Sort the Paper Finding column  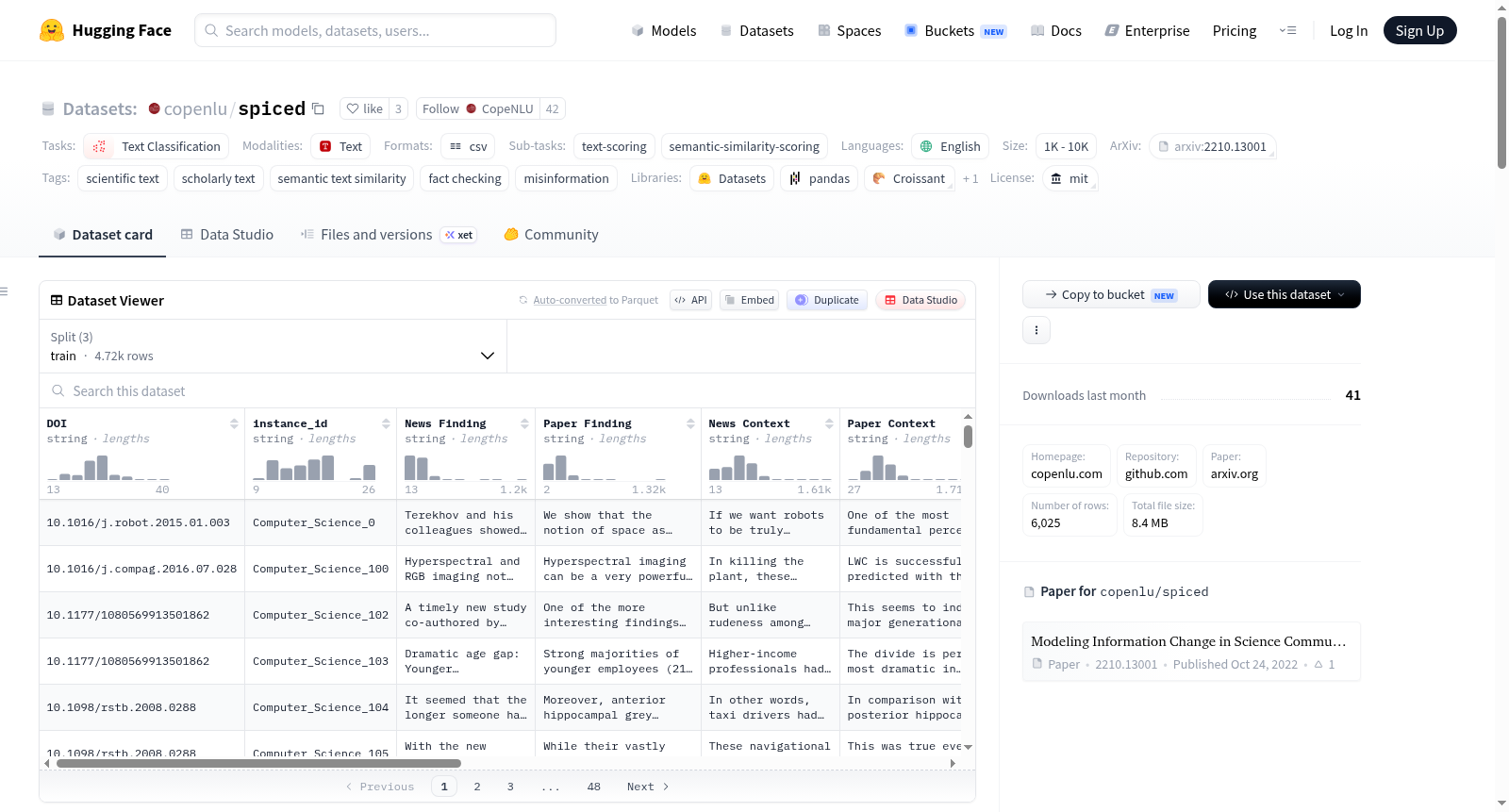coord(690,423)
